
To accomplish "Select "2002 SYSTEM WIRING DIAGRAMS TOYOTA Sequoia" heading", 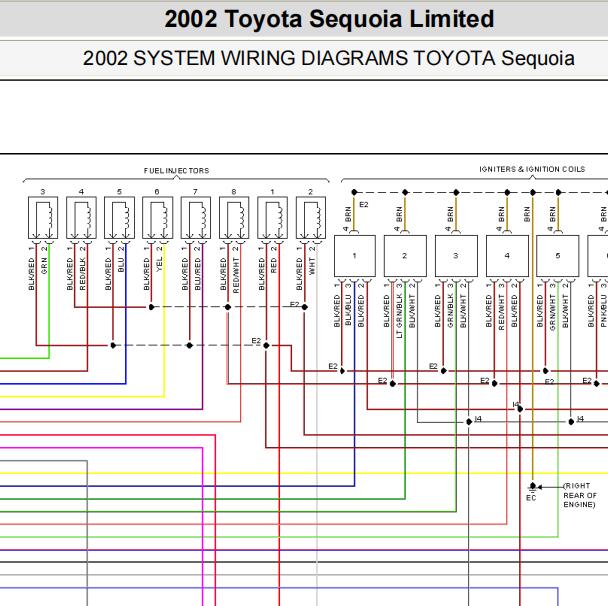I will pyautogui.click(x=328, y=58).
